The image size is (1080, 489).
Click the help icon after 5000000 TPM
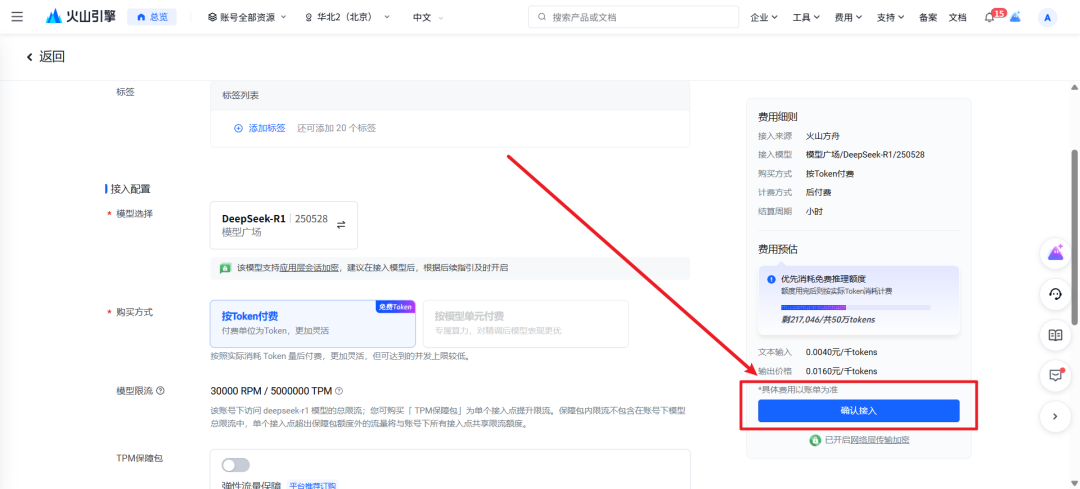click(339, 391)
